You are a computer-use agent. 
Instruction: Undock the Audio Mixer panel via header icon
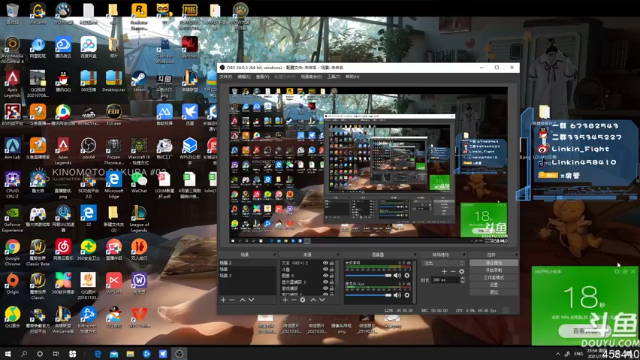[415, 254]
